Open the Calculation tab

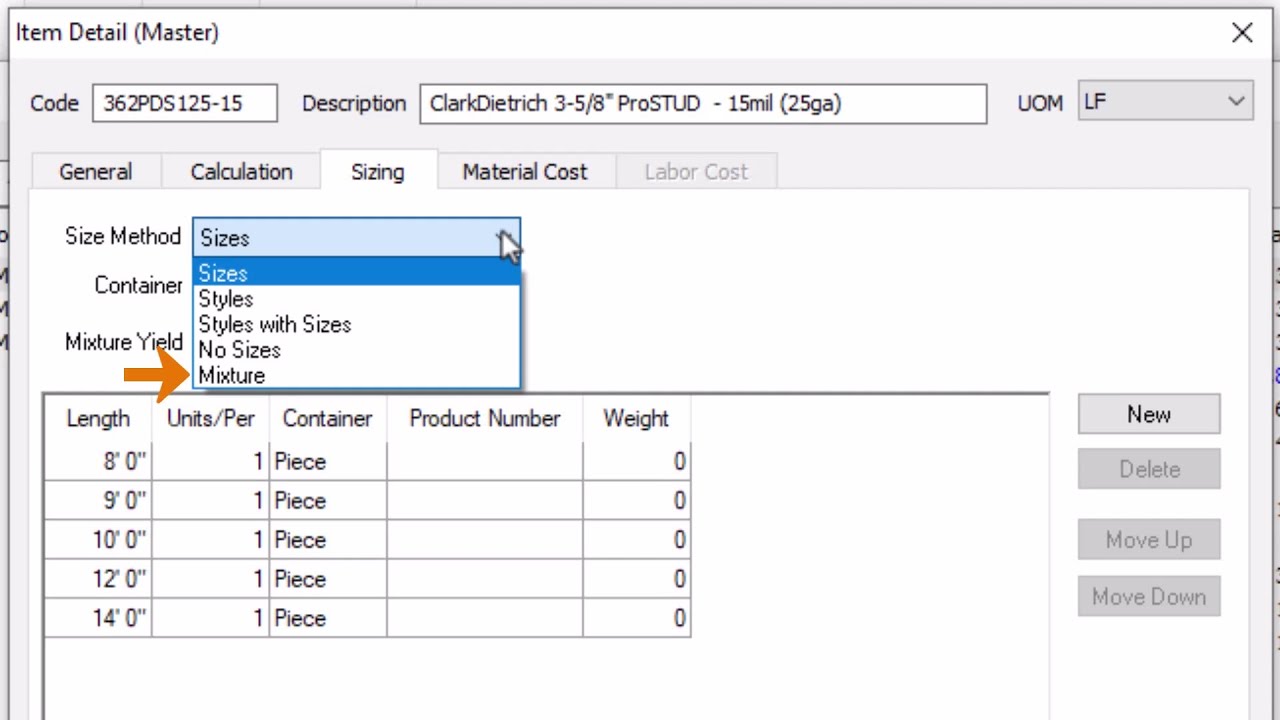[241, 172]
